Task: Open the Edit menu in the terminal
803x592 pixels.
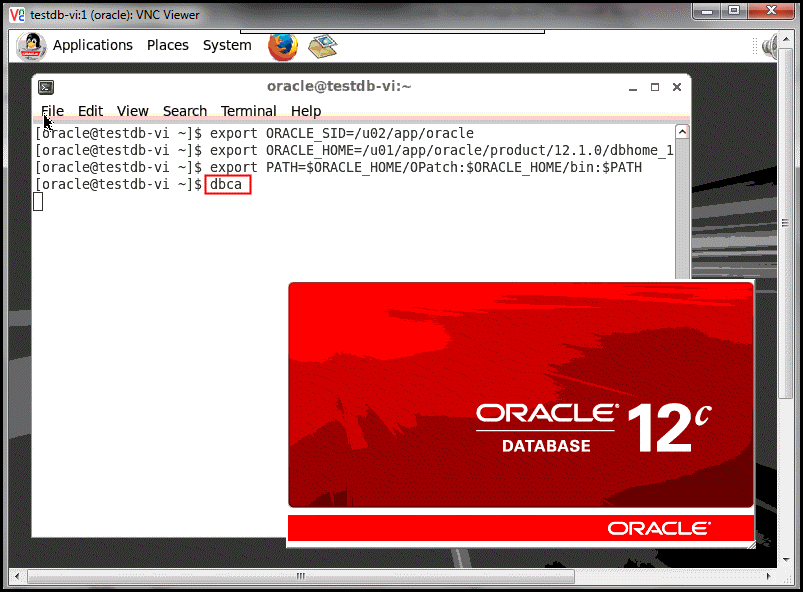Action: coord(90,111)
